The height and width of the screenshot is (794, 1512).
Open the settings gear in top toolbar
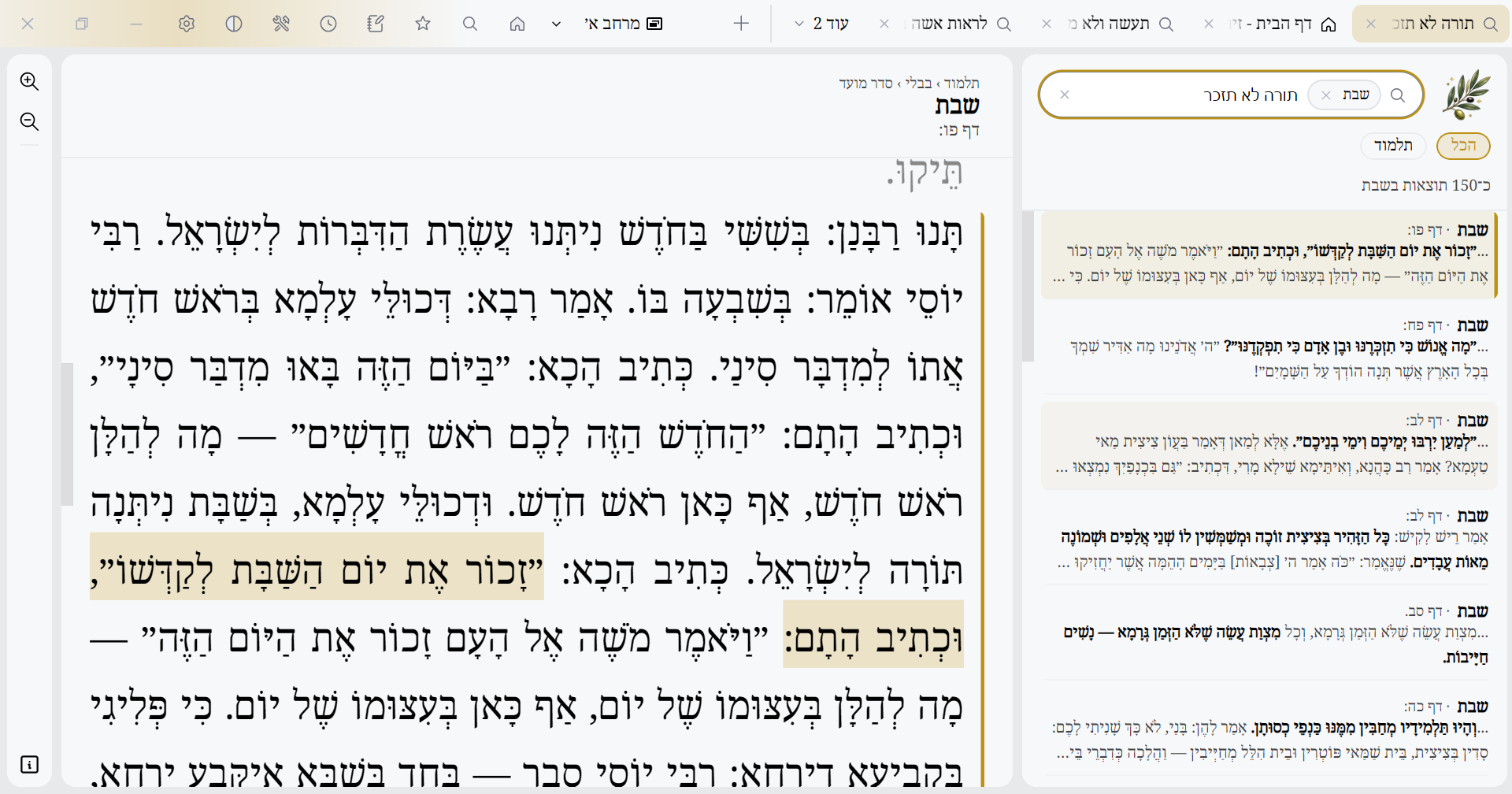click(x=187, y=24)
